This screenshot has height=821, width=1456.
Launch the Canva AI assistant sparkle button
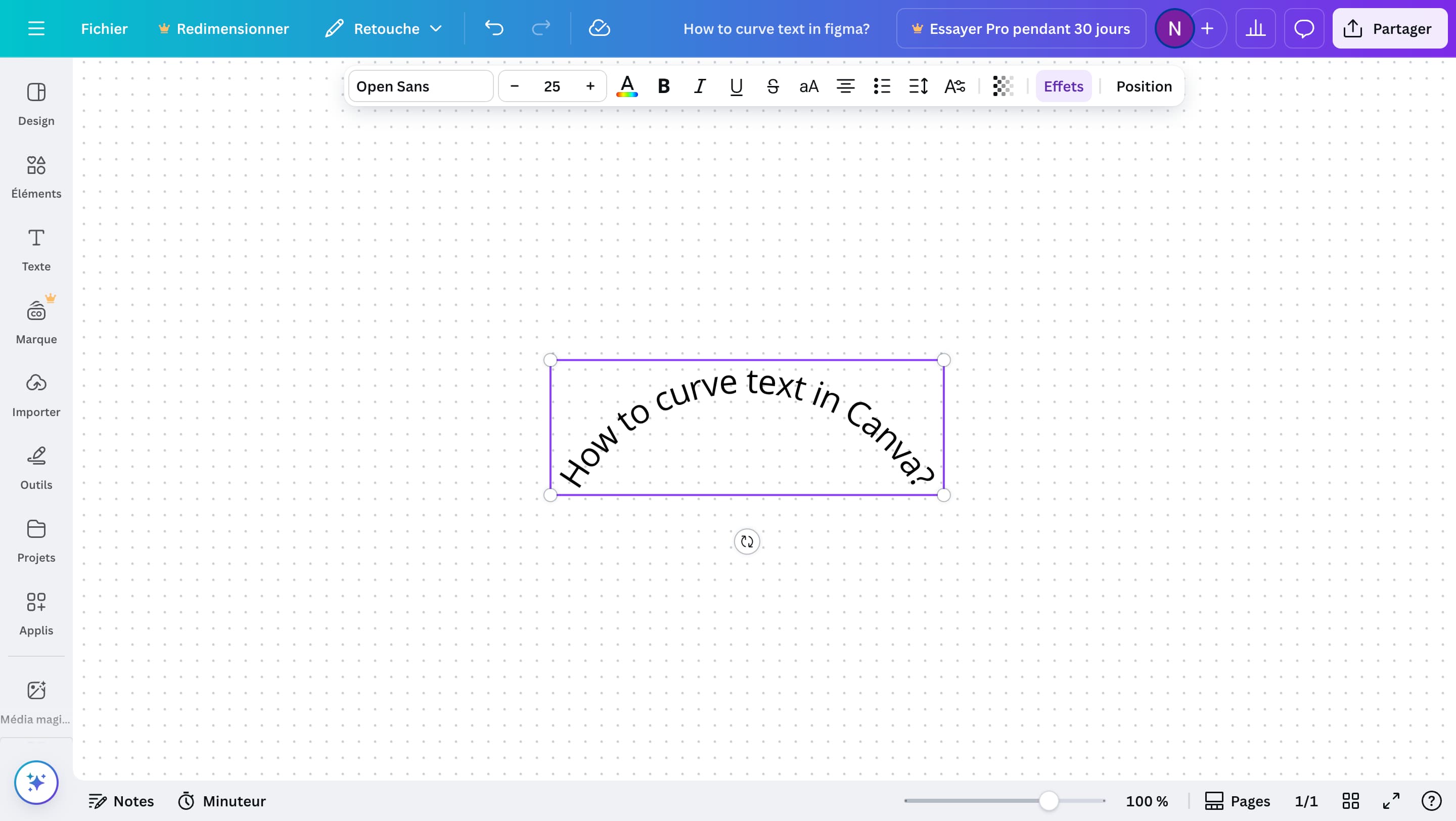(36, 783)
